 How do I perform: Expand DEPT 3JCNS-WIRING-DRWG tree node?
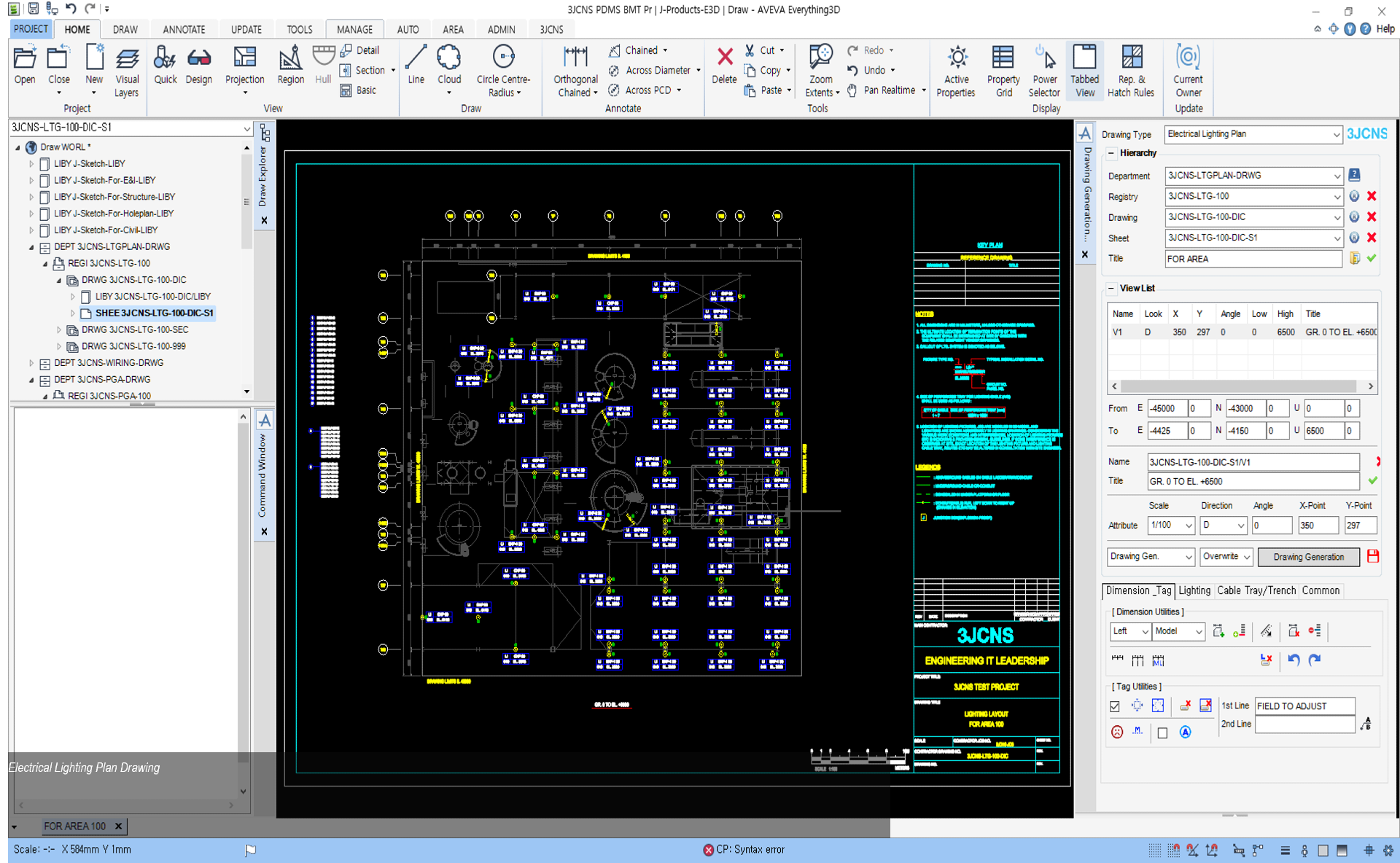tap(31, 363)
